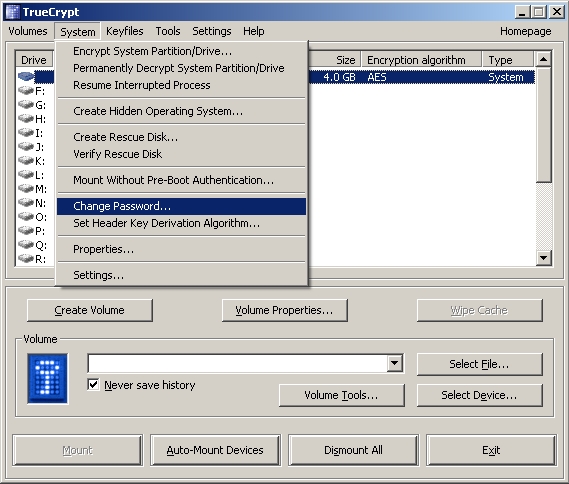569x484 pixels.
Task: Click the volume path input field
Action: tap(238, 363)
